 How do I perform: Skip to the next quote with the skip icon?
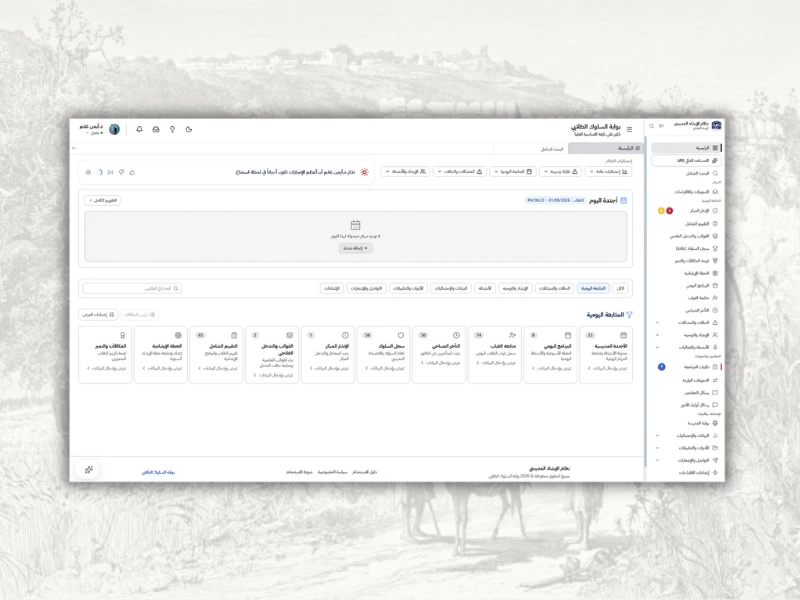[110, 172]
